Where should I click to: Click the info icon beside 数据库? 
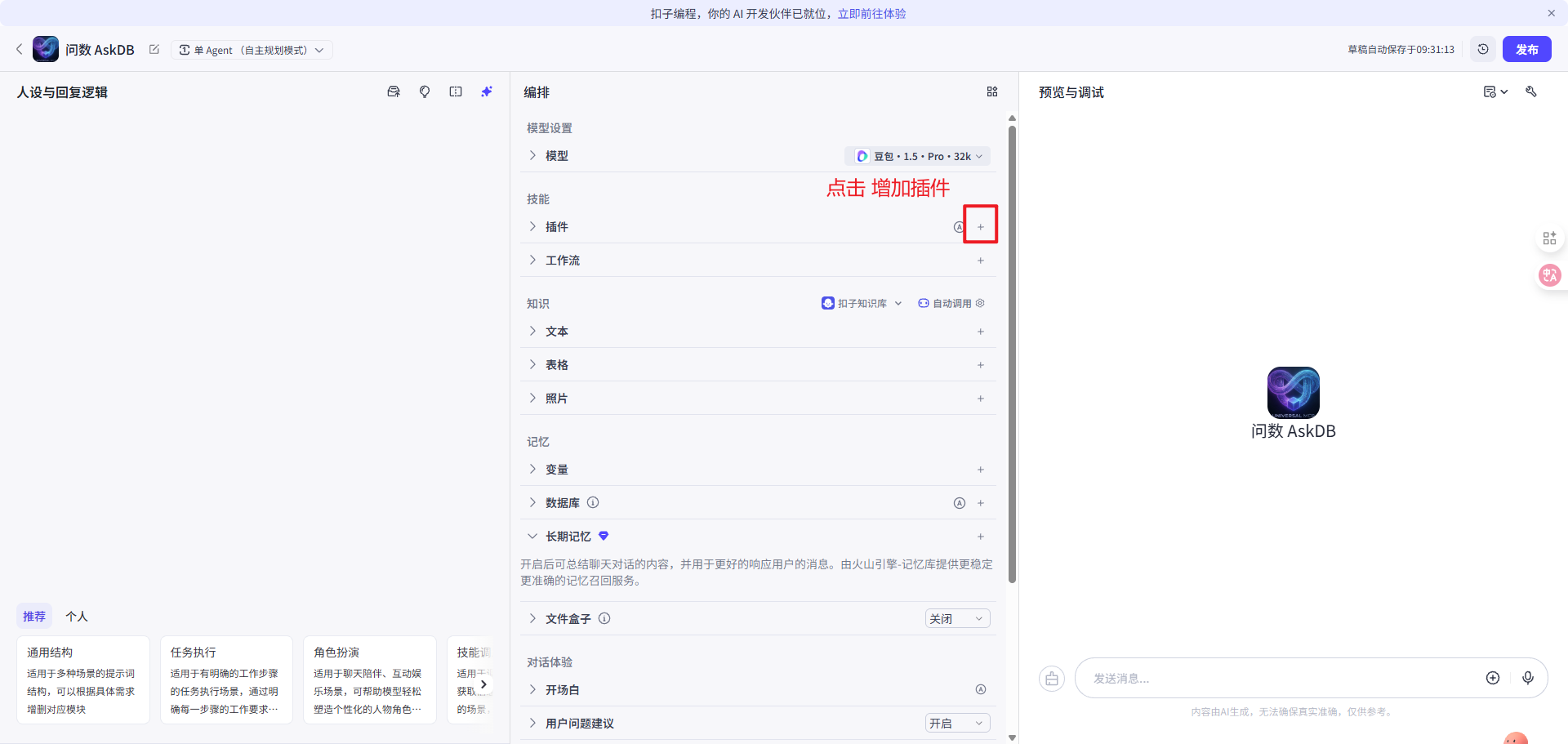(593, 502)
